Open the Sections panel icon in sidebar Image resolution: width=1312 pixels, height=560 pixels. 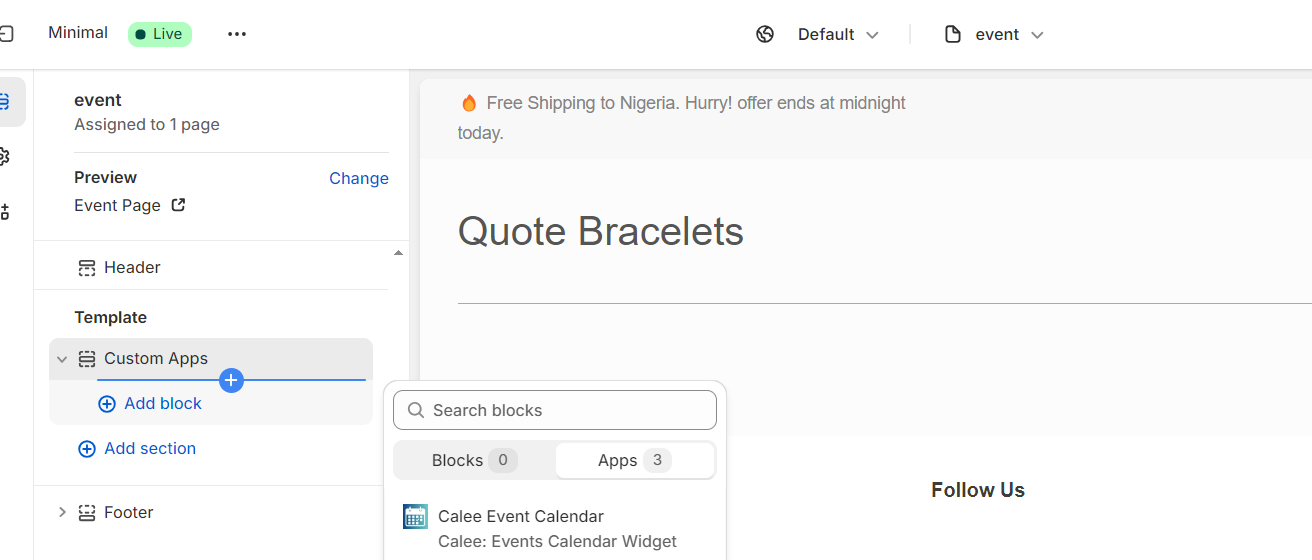(x=6, y=101)
